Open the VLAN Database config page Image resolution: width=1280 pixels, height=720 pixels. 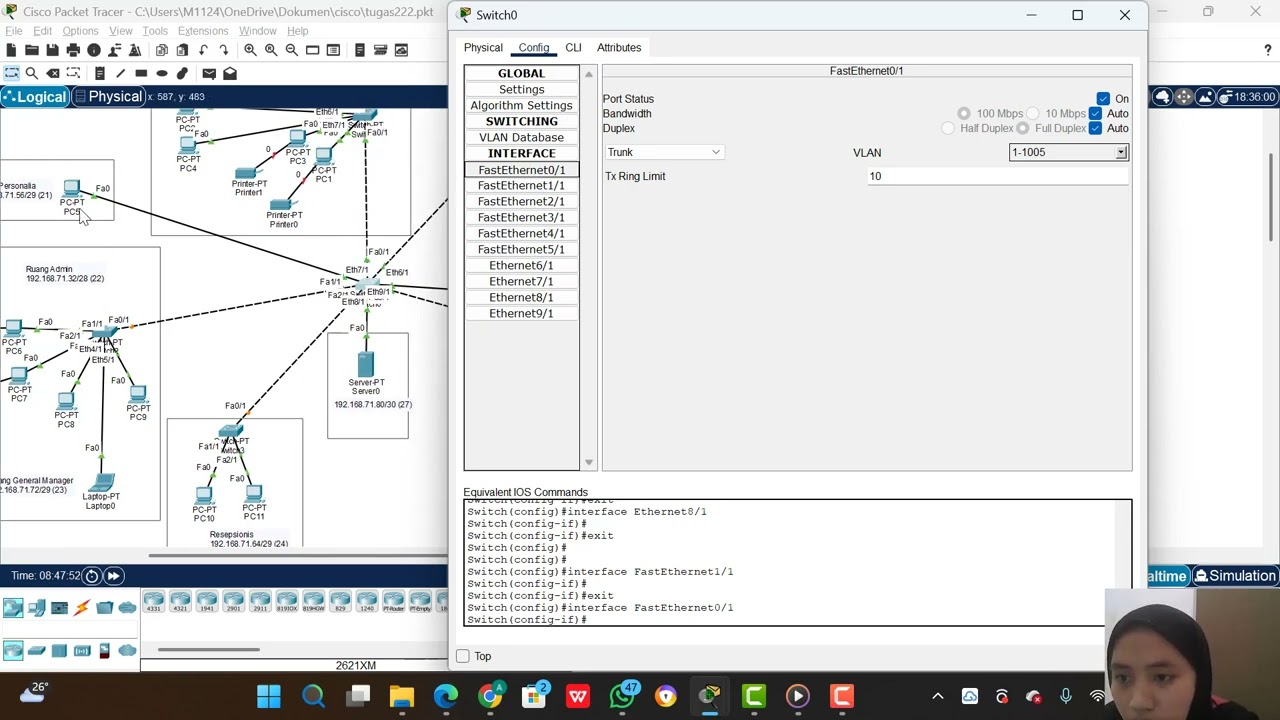click(521, 138)
